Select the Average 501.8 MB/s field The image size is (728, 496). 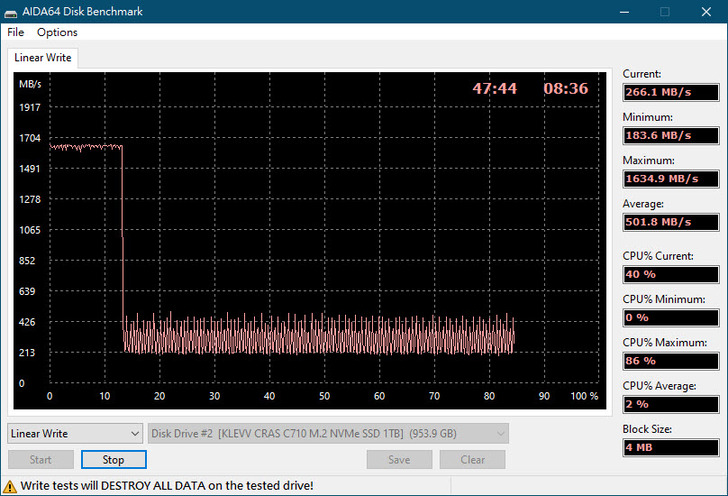point(671,221)
